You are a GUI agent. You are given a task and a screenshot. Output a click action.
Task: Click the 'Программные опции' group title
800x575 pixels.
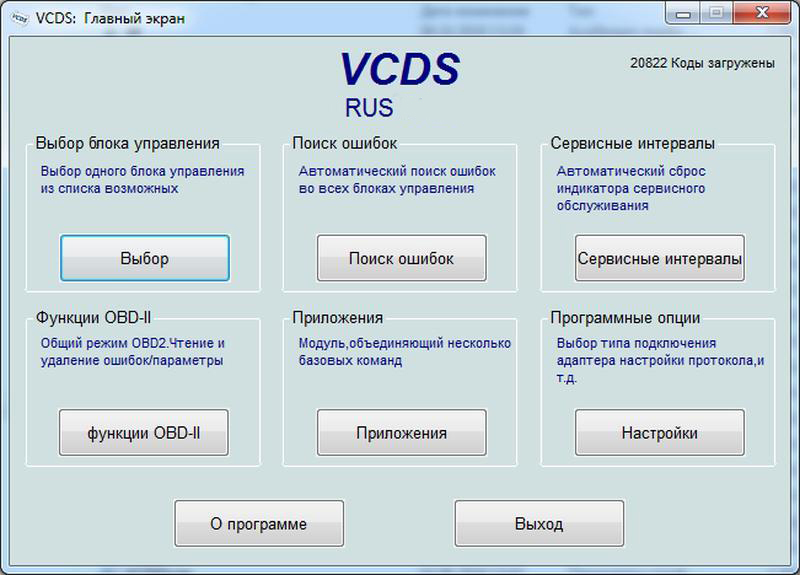[x=625, y=318]
